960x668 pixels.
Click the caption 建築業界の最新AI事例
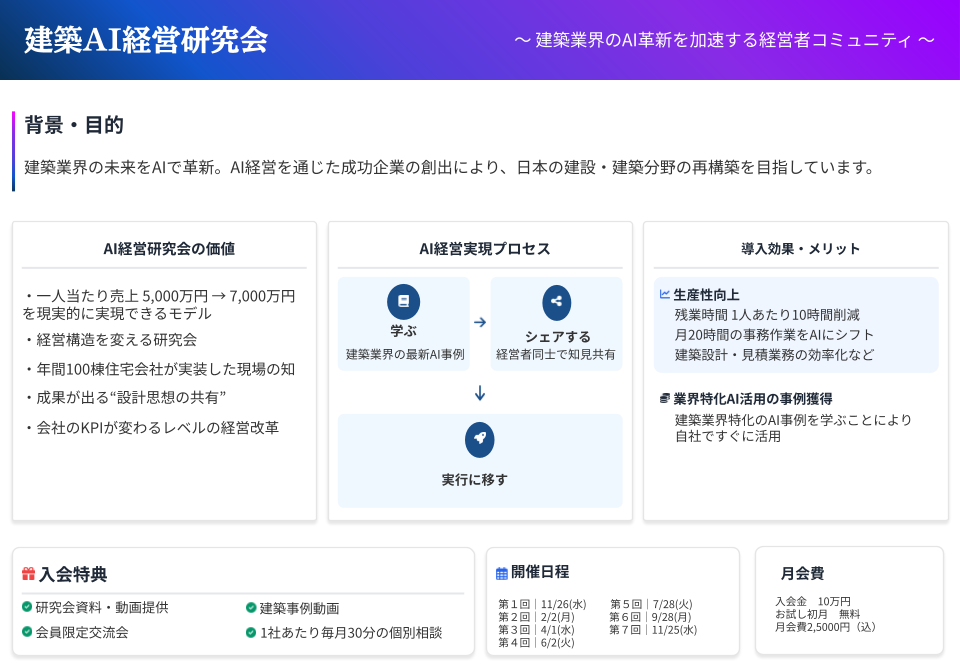(x=405, y=355)
